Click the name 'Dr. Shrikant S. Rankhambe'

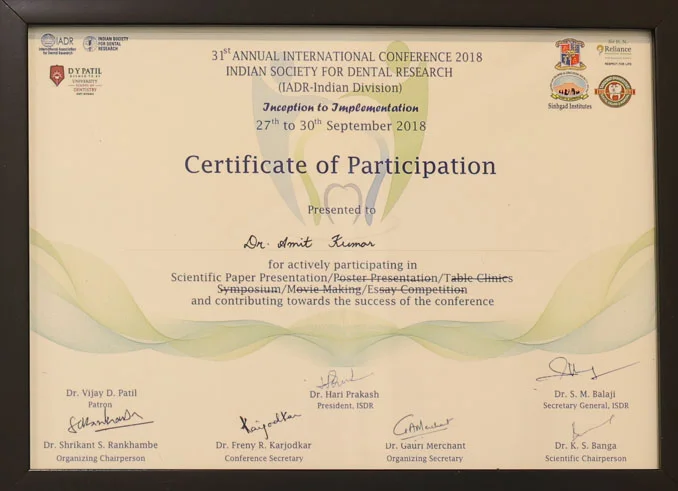coord(100,445)
